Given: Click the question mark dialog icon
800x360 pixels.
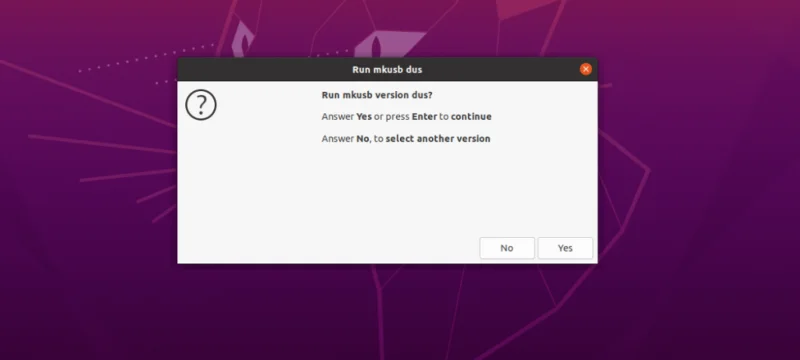Looking at the screenshot, I should click(201, 105).
